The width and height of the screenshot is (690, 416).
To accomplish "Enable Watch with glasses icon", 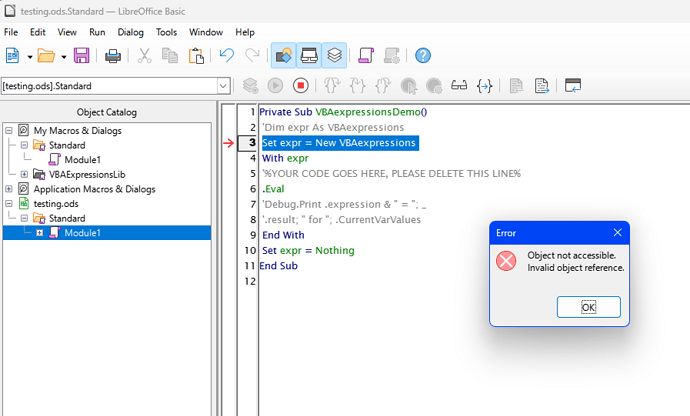I will pyautogui.click(x=459, y=85).
